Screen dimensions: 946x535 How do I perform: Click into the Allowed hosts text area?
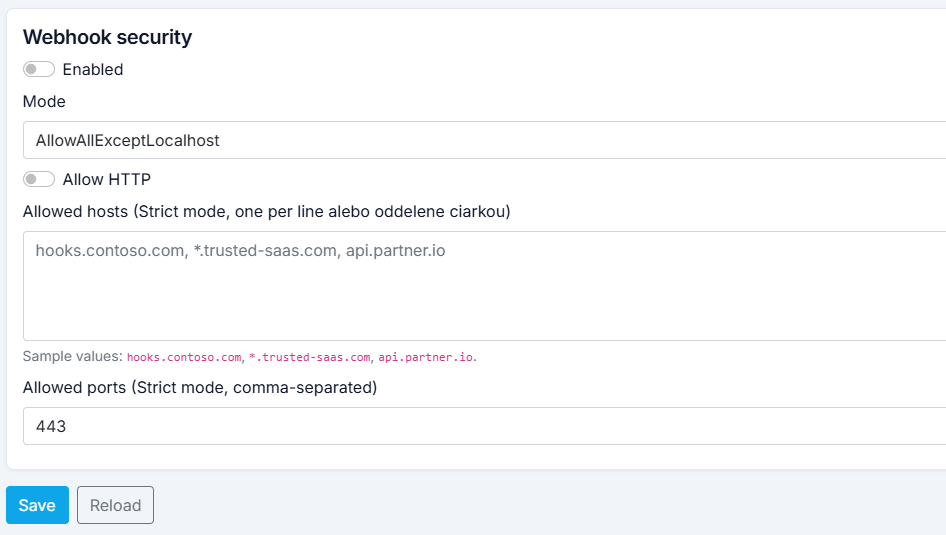pos(484,286)
